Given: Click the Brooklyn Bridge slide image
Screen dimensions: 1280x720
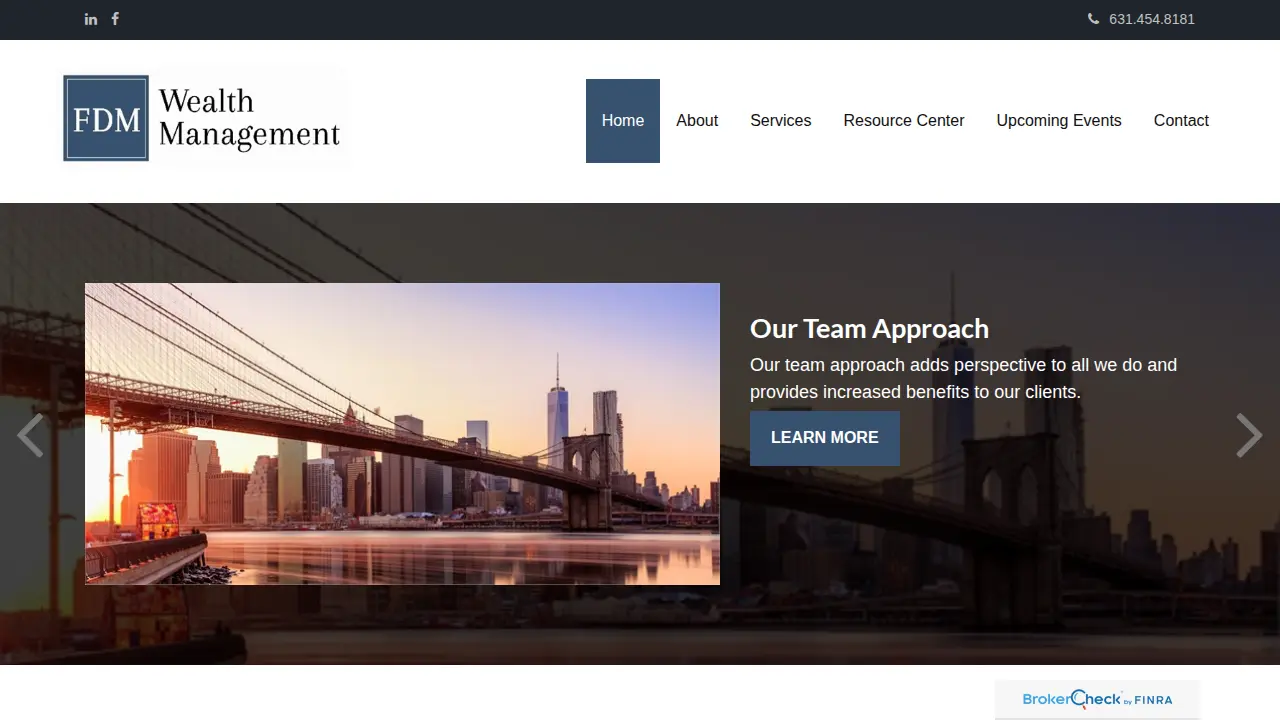Looking at the screenshot, I should (x=402, y=434).
